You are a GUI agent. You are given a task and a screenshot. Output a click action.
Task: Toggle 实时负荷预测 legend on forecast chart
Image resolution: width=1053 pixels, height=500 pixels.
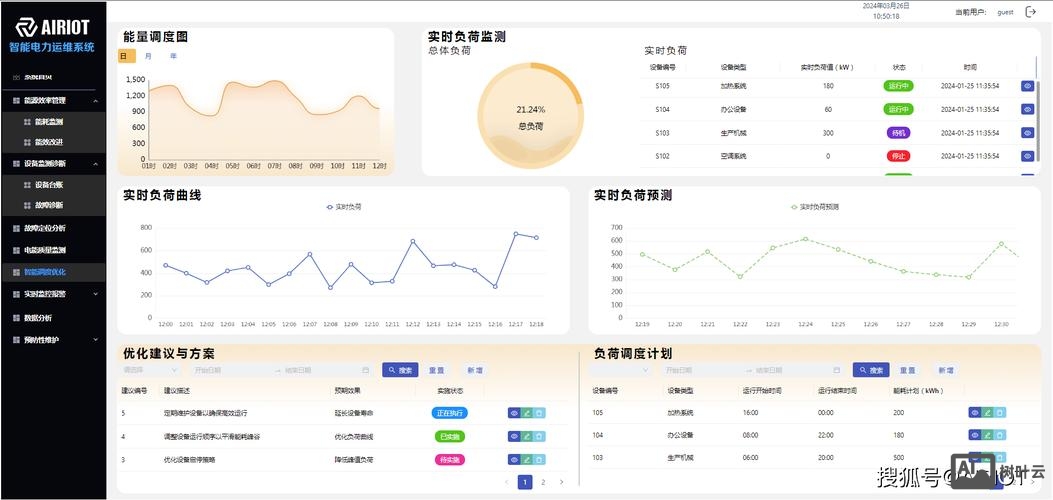click(x=815, y=207)
